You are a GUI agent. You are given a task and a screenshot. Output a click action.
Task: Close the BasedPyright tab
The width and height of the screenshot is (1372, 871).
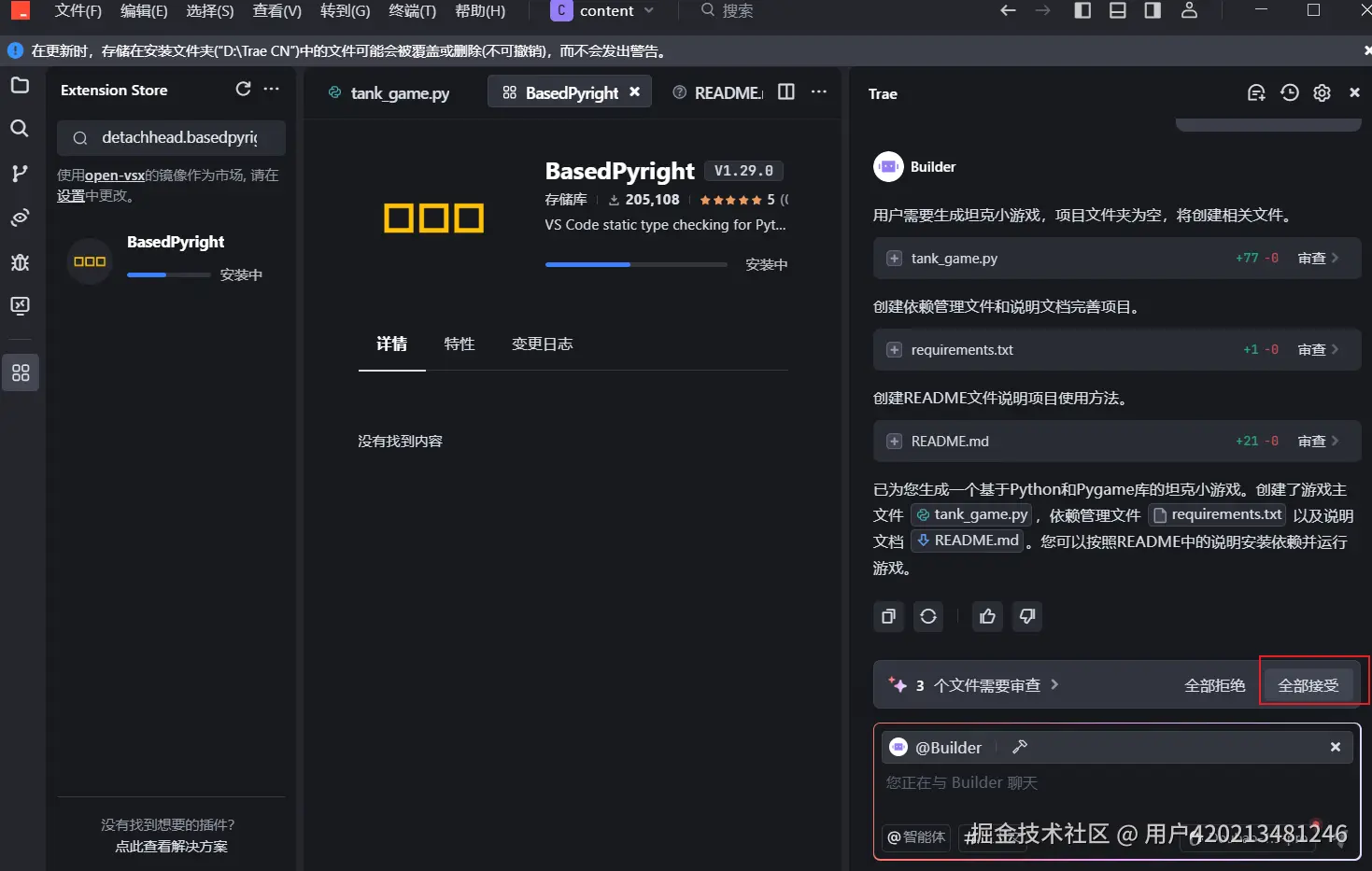[635, 91]
